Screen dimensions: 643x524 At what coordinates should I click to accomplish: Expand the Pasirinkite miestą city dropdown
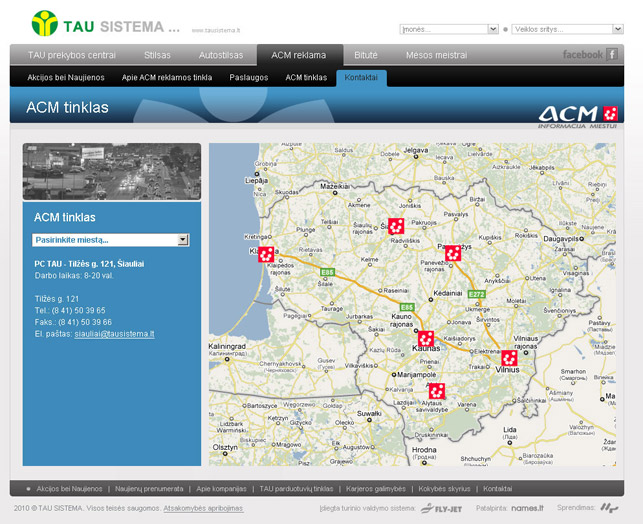click(x=111, y=240)
